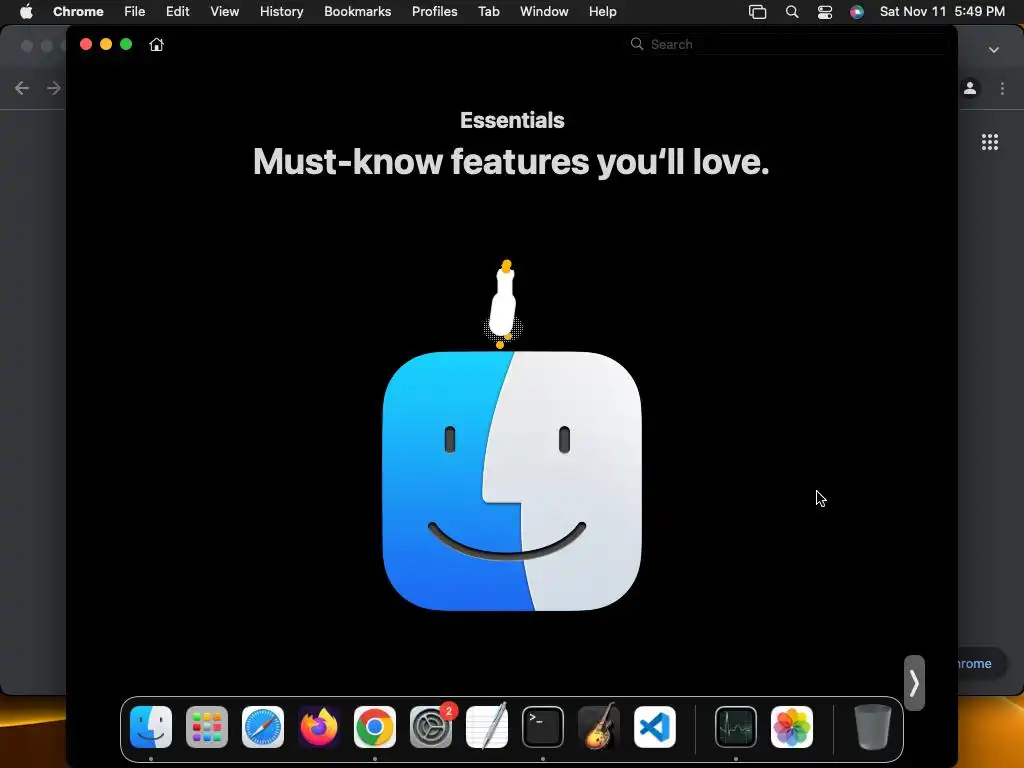The image size is (1024, 768).
Task: Zoom the Tips window with green button
Action: click(x=126, y=44)
